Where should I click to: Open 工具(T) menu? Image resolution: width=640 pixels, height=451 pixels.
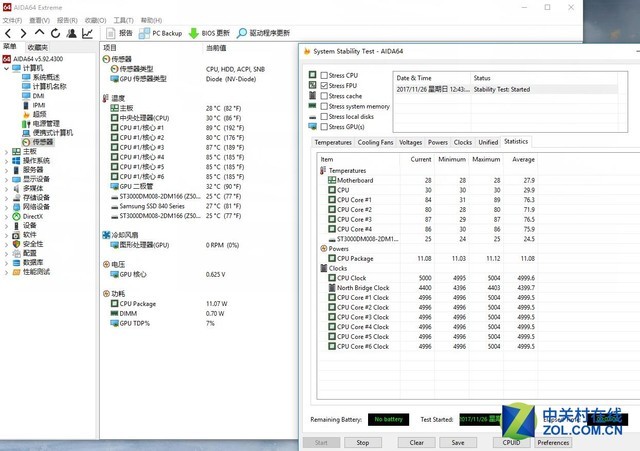[123, 20]
